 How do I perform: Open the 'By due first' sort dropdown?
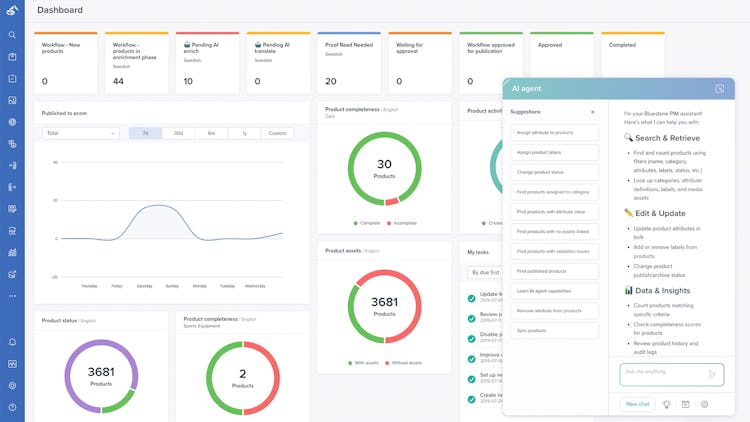[x=485, y=272]
